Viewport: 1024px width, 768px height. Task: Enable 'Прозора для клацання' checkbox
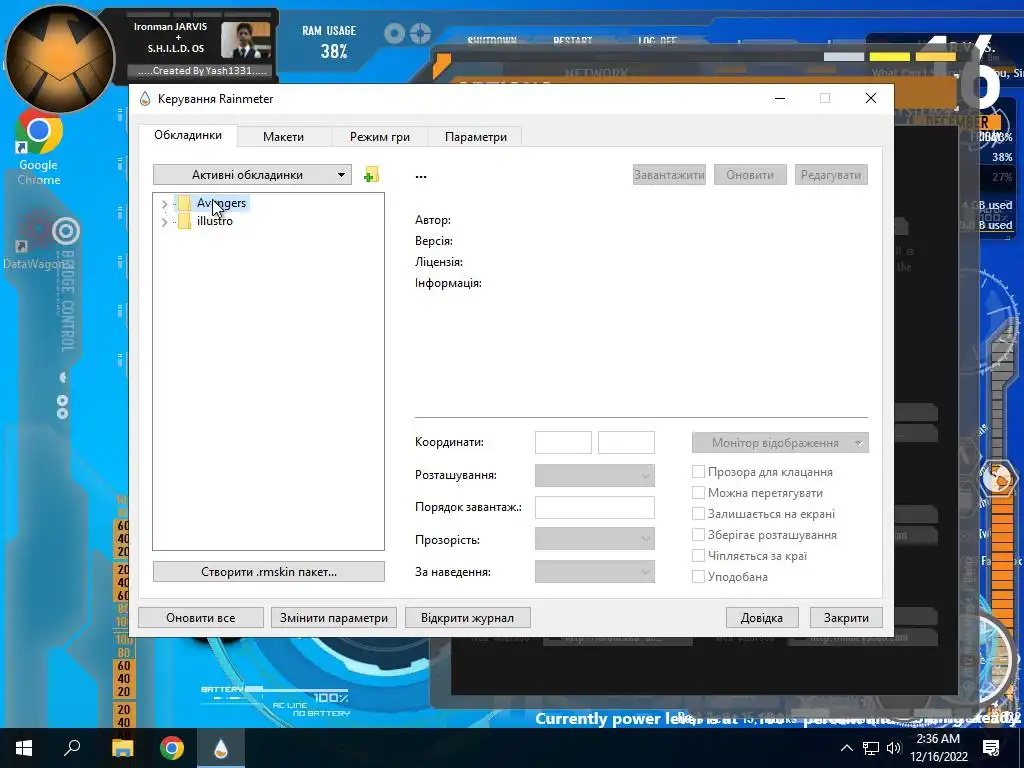coord(698,472)
